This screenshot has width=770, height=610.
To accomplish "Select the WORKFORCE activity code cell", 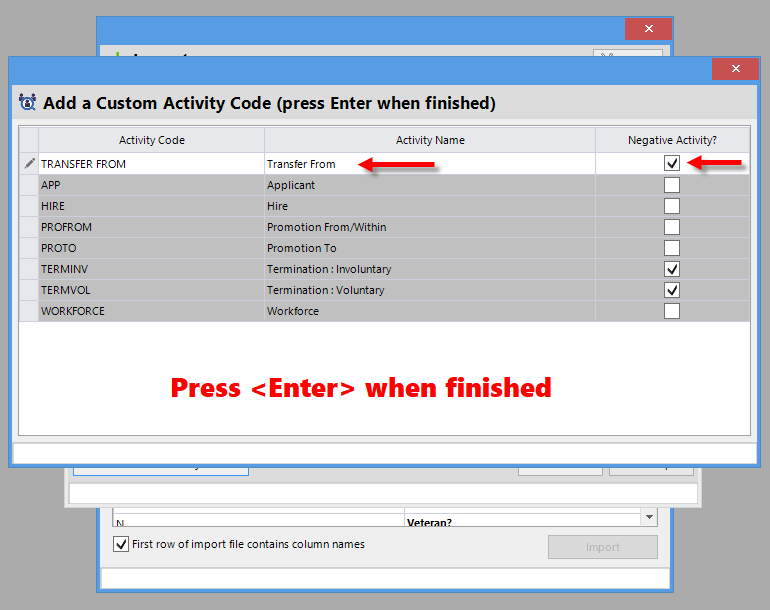I will pos(151,311).
